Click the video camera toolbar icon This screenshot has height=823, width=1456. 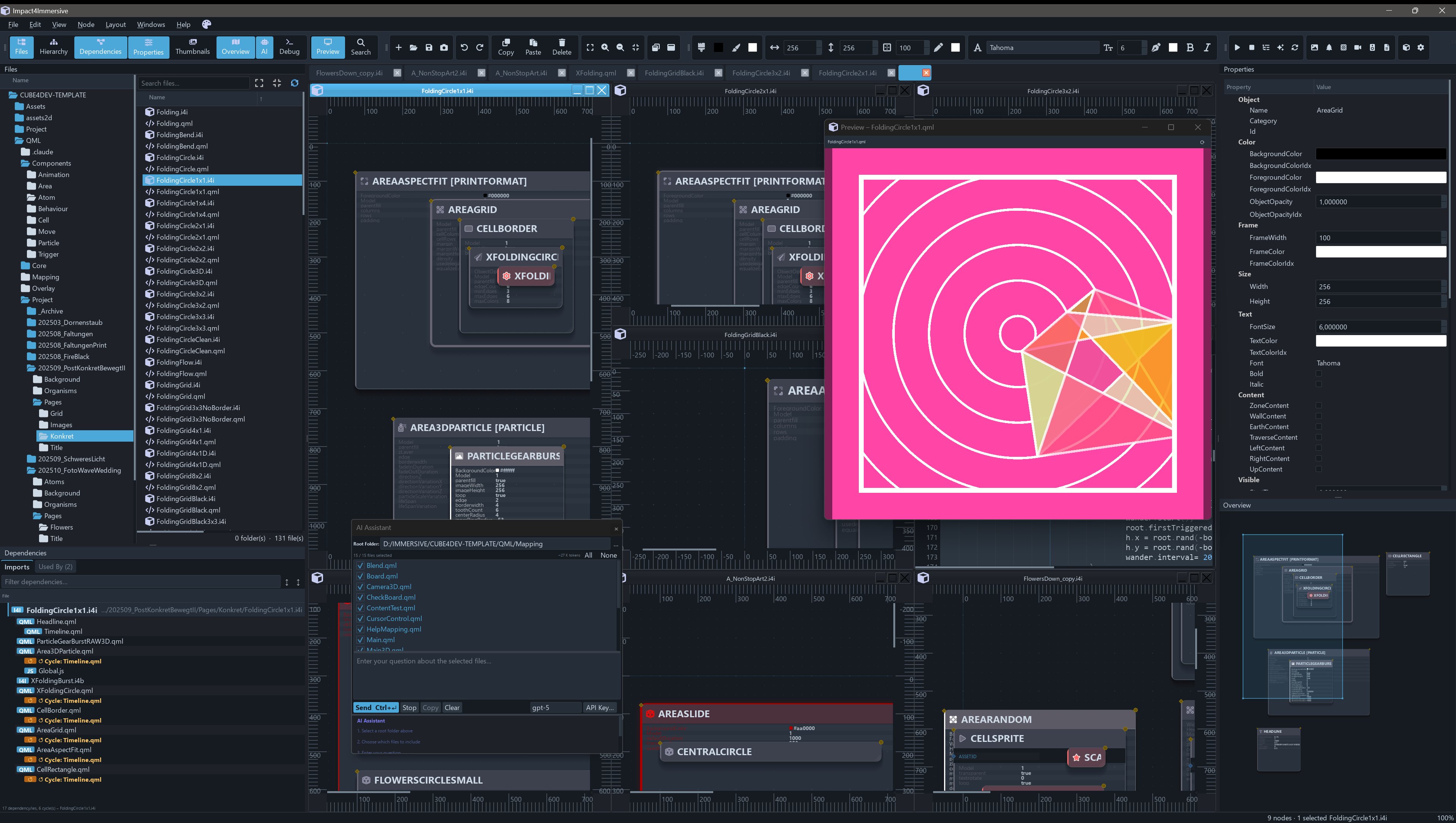pos(1358,47)
